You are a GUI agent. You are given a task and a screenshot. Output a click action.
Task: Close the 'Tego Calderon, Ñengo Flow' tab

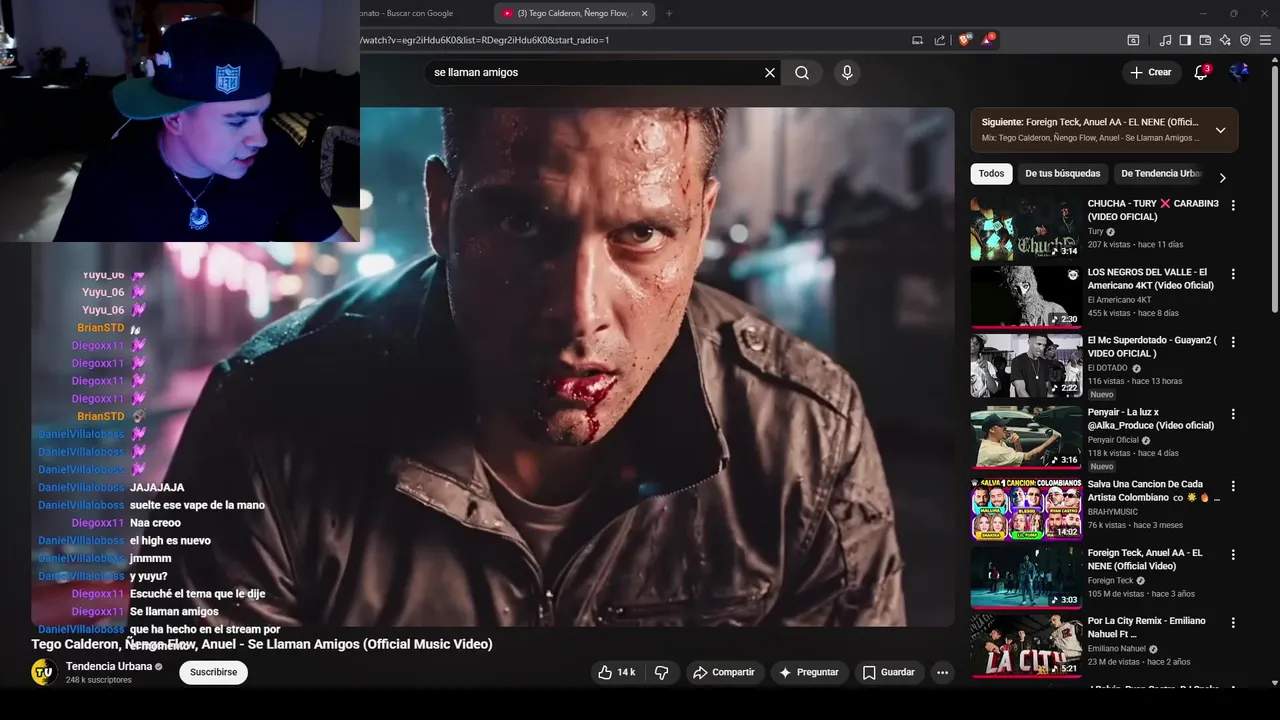coord(645,13)
